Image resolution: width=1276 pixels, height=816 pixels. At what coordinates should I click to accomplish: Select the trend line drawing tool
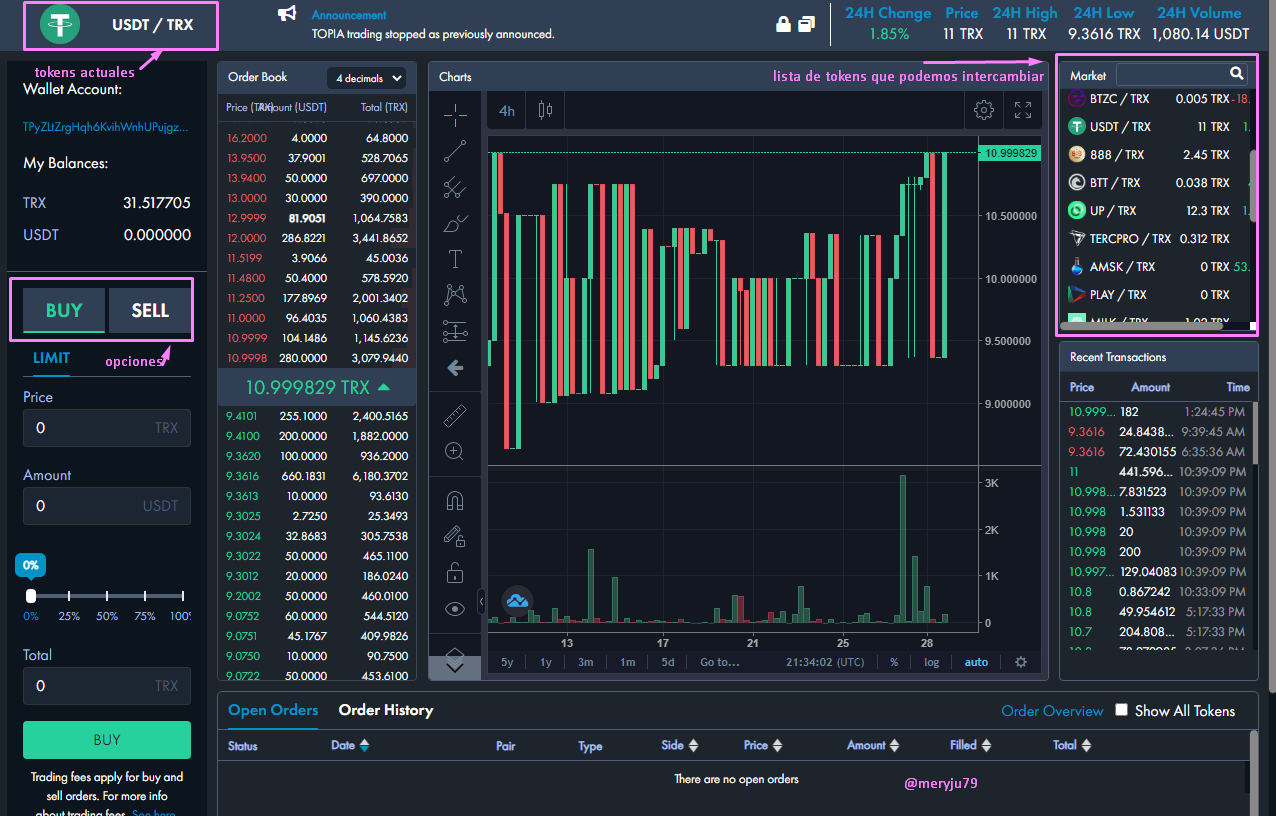(x=455, y=151)
